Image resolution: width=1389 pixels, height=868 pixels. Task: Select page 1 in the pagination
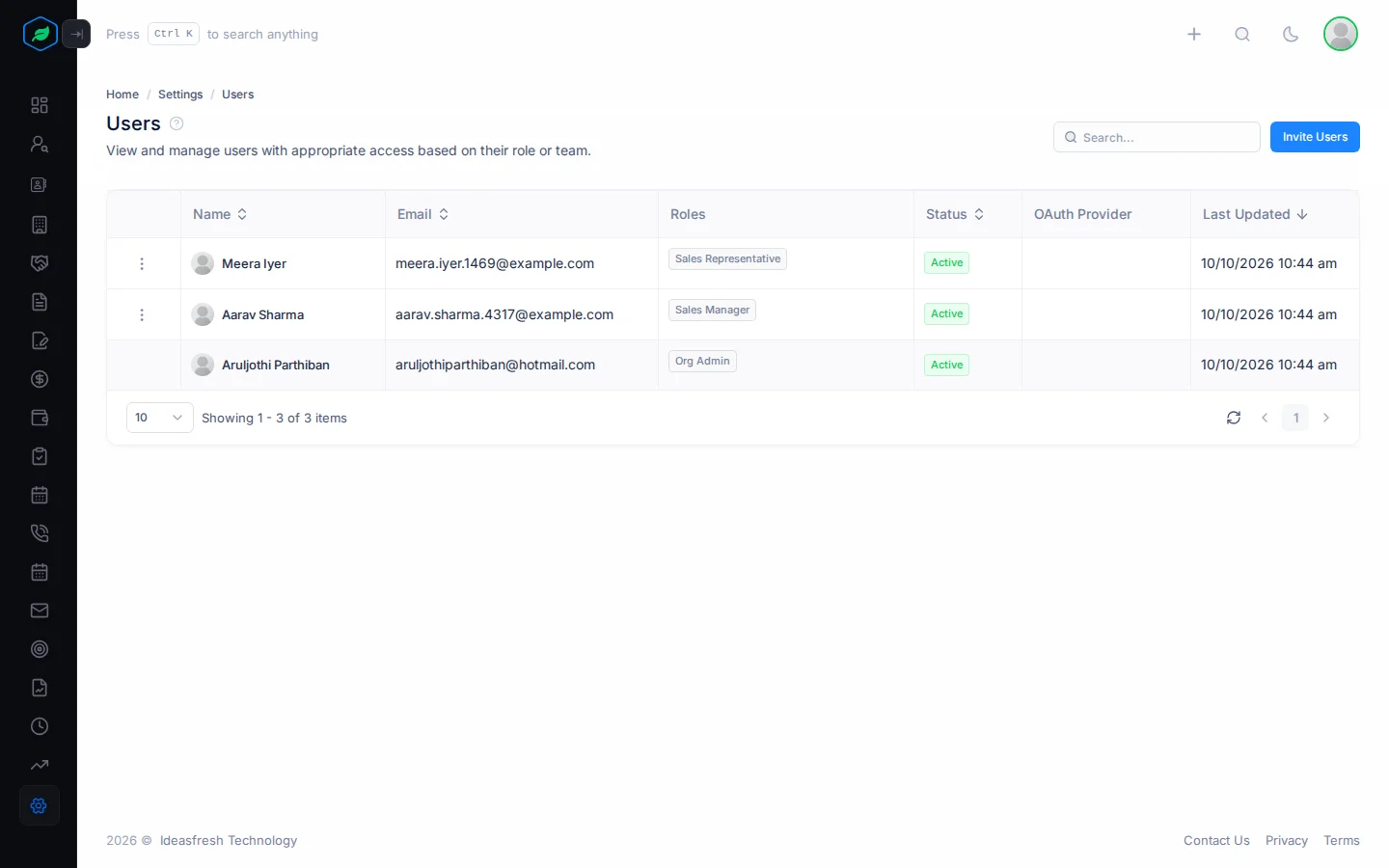[x=1295, y=418]
